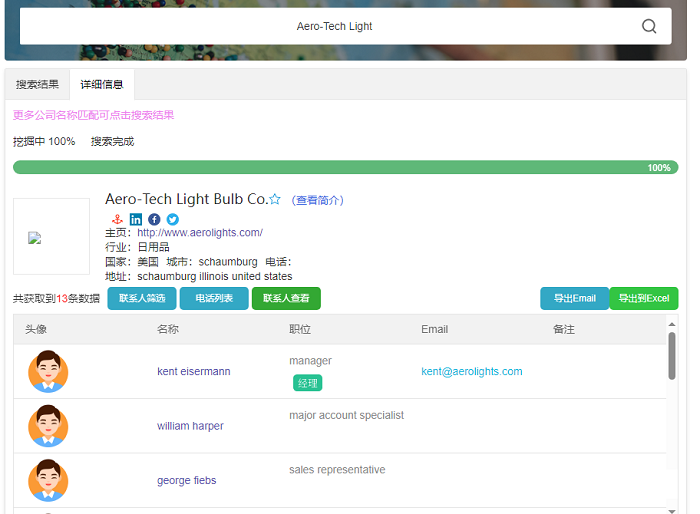Click the broken company logo thumbnail

coord(51,237)
